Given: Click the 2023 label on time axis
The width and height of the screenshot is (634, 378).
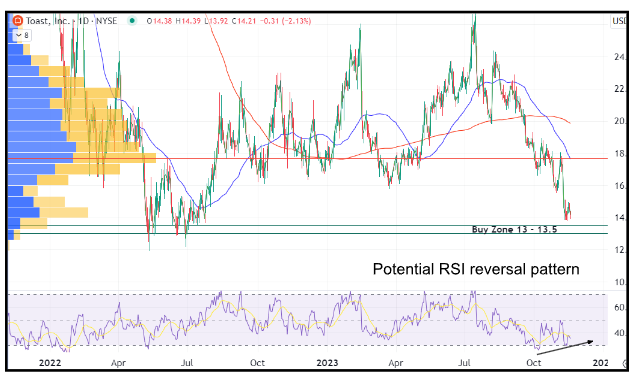Looking at the screenshot, I should click(327, 363).
